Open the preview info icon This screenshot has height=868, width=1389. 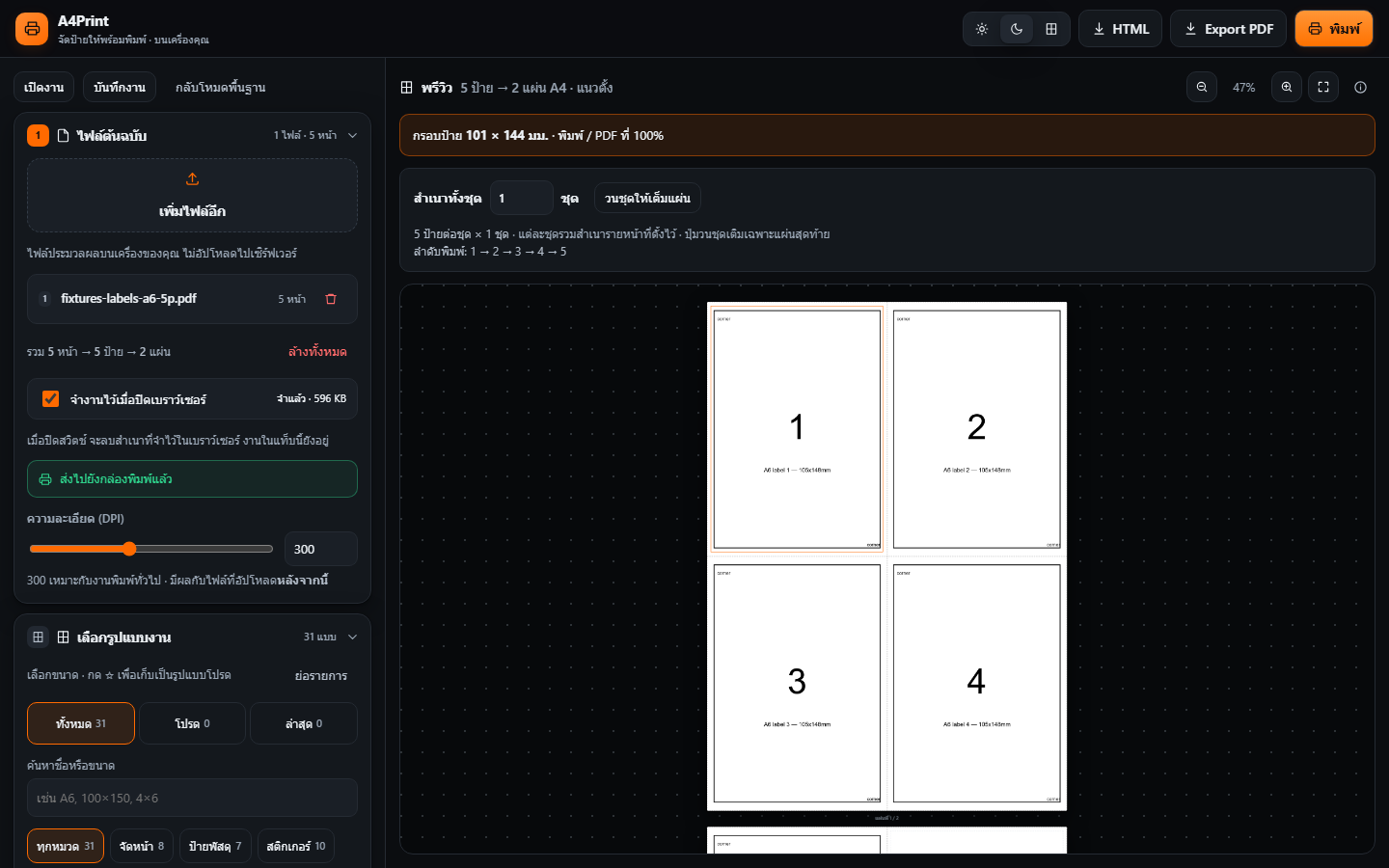1360,87
